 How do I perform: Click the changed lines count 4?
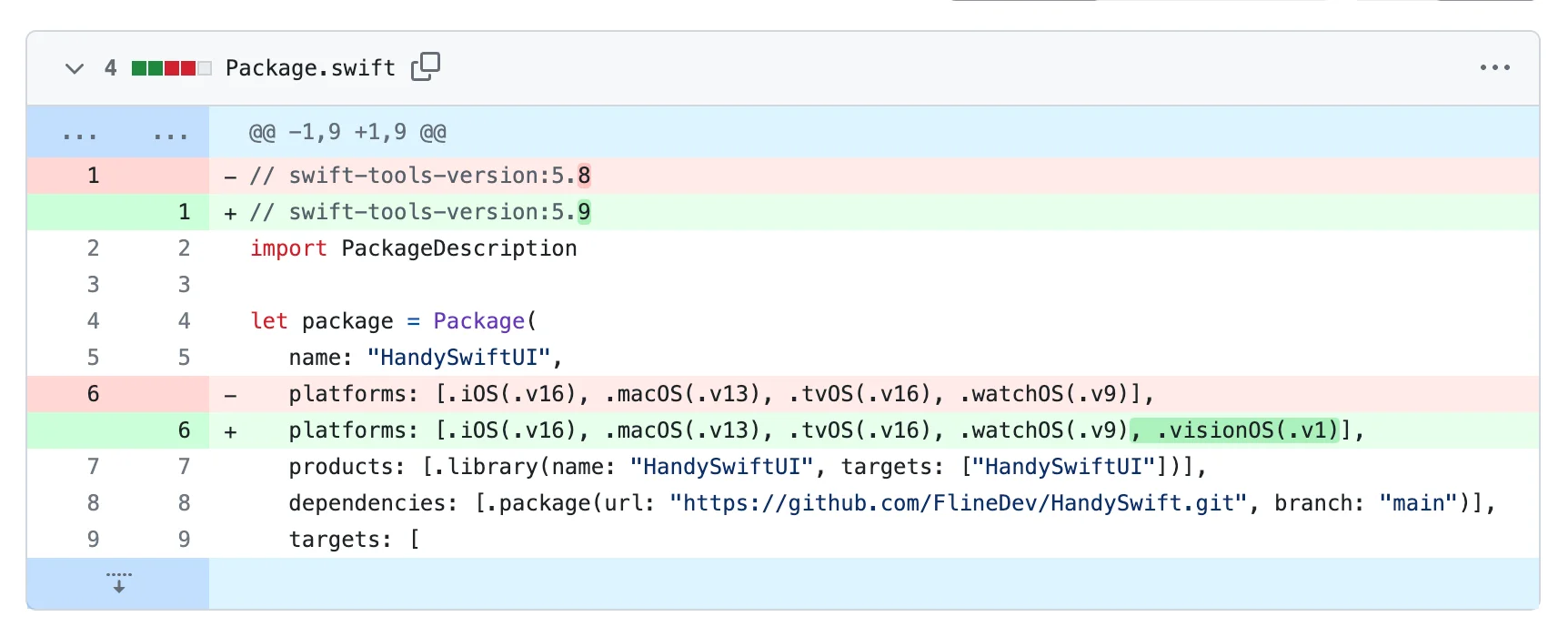click(110, 68)
